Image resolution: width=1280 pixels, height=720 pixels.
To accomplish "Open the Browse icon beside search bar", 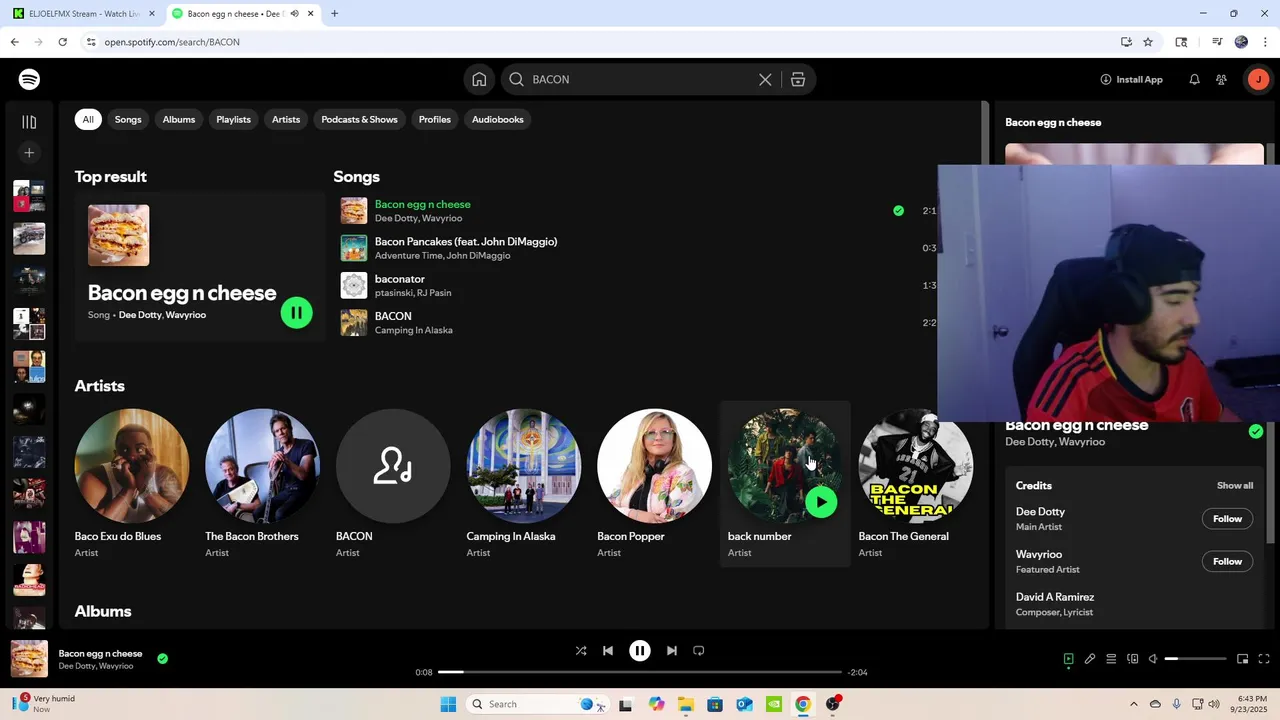I will pos(798,79).
